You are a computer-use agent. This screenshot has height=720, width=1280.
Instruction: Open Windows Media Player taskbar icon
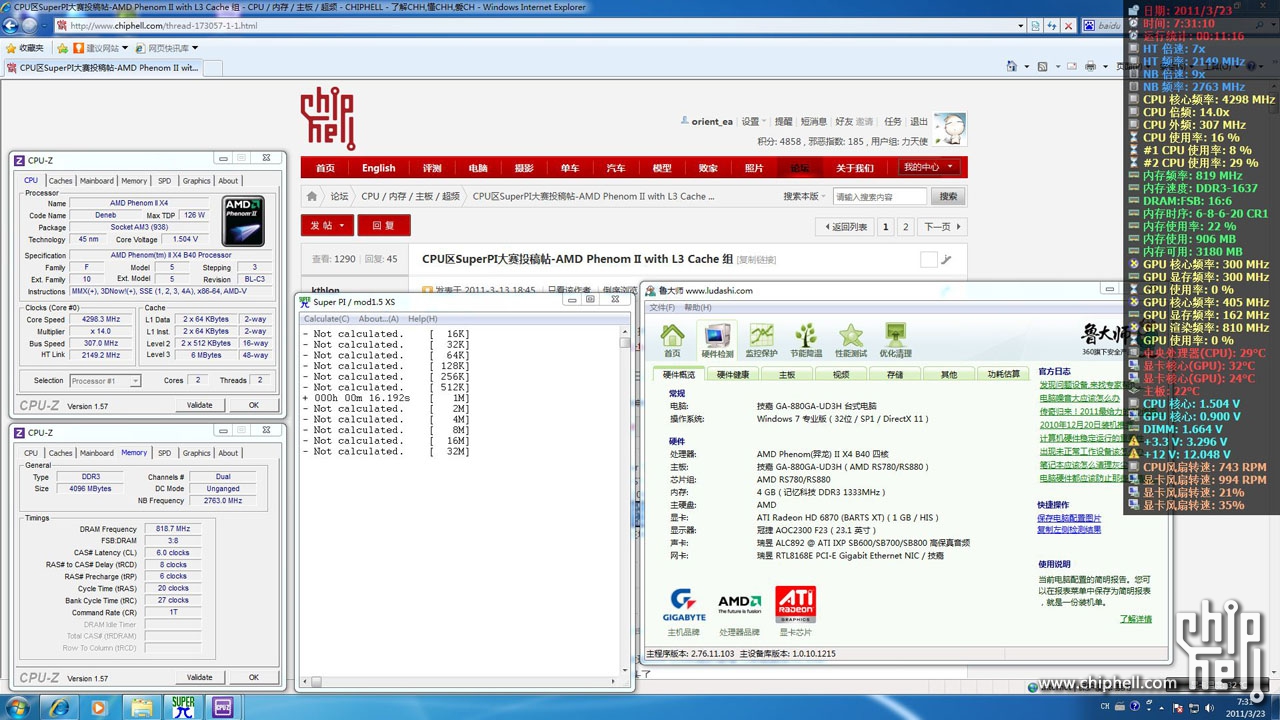pos(99,707)
